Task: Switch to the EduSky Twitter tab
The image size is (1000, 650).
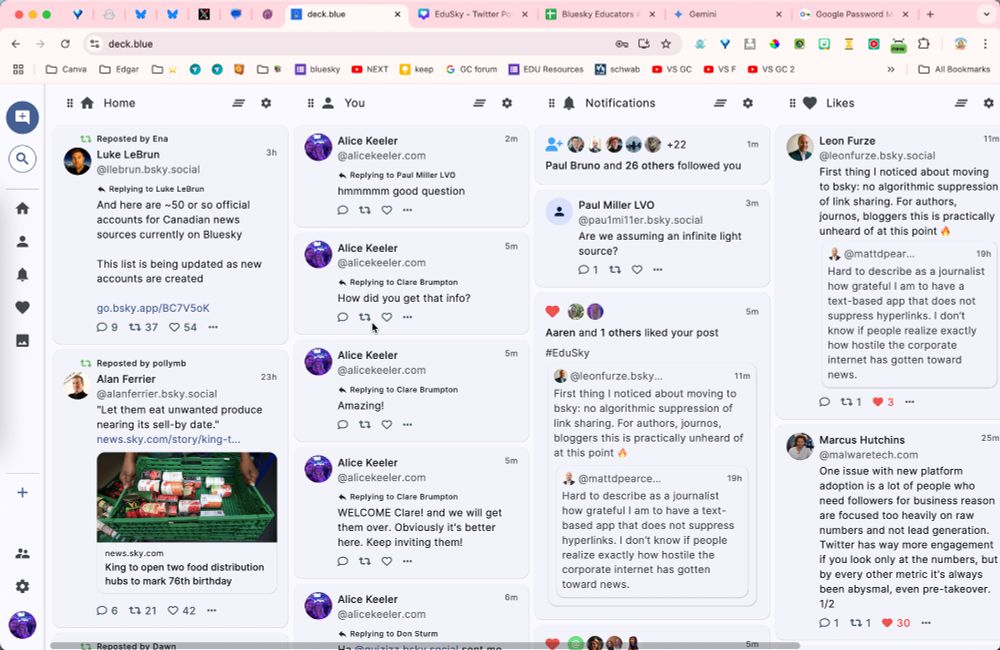Action: [x=473, y=14]
